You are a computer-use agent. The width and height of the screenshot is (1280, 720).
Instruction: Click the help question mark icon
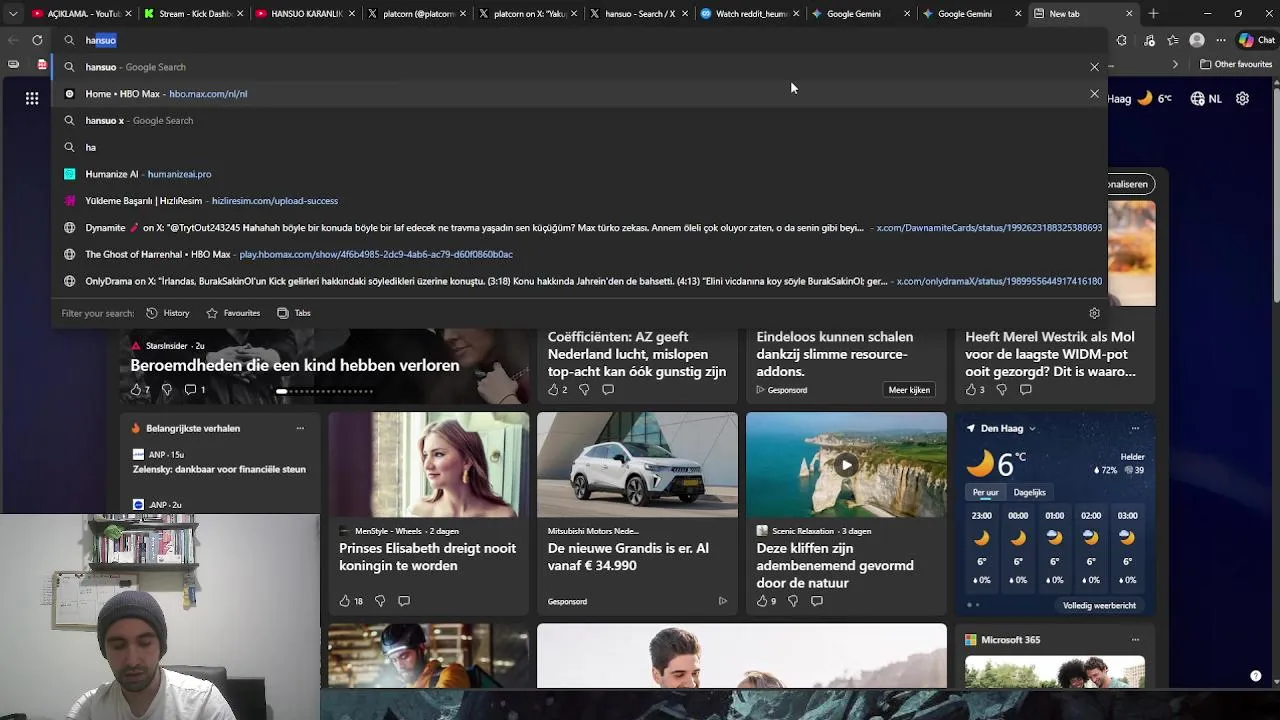tap(1256, 676)
